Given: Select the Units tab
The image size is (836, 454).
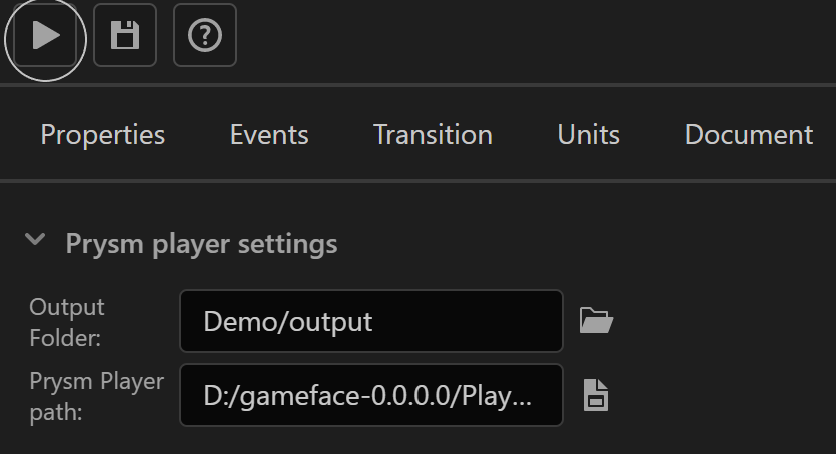Looking at the screenshot, I should click(589, 134).
